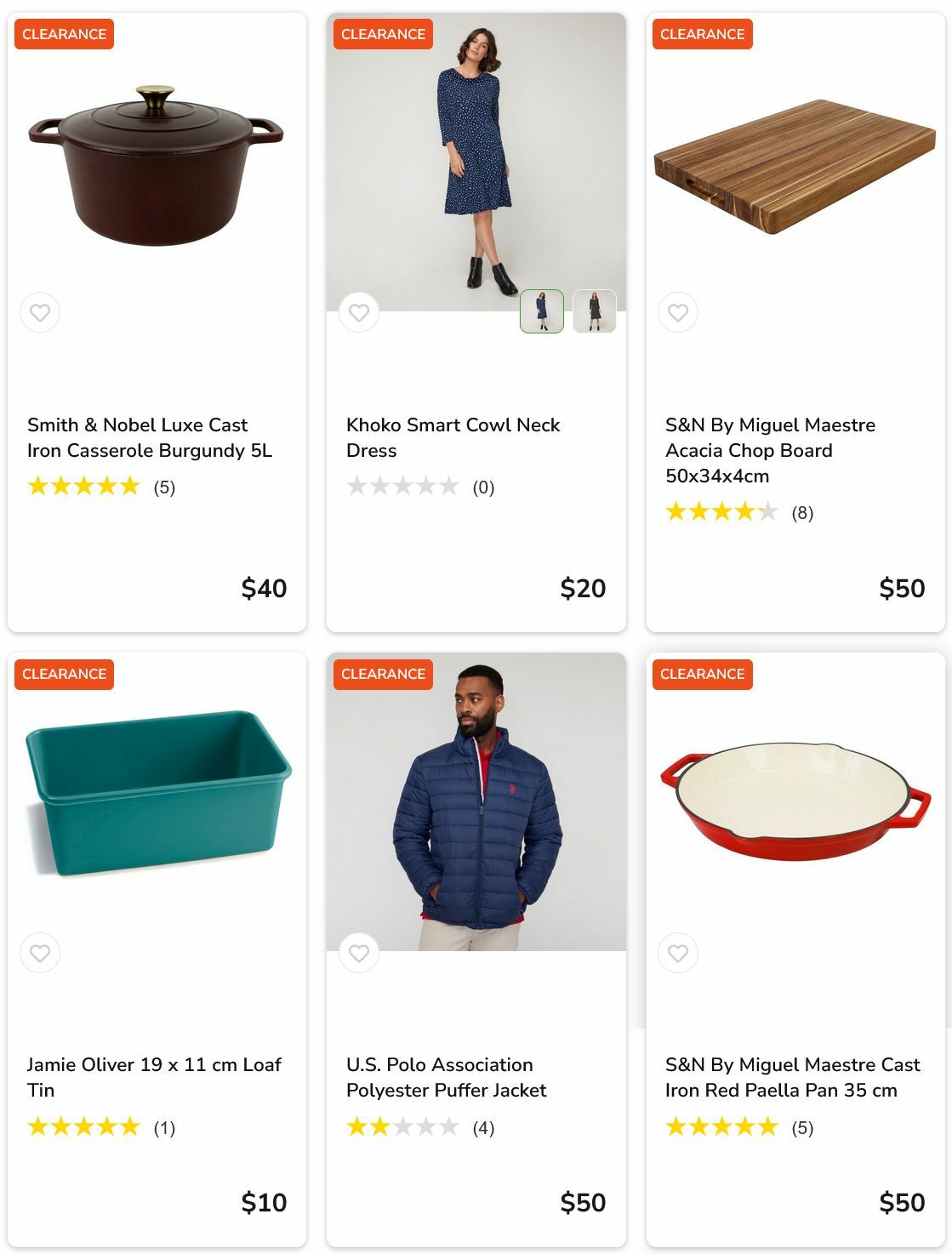
Task: Click the red paella pan image
Action: (x=795, y=800)
